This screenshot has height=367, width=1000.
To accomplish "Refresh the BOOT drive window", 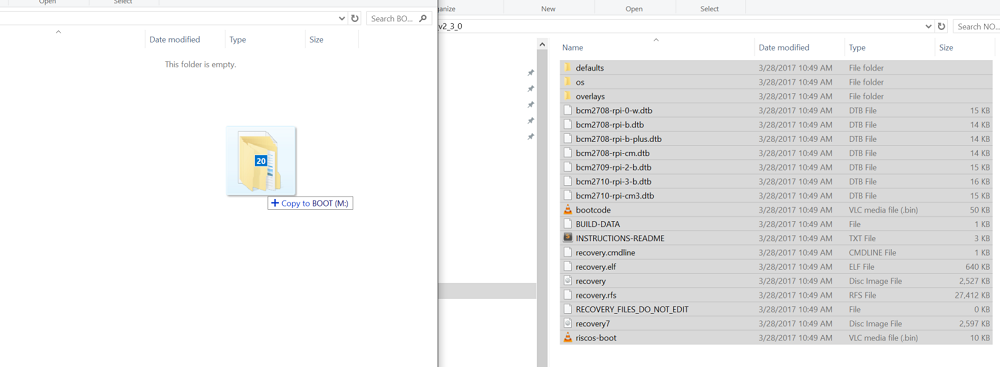I will 355,19.
